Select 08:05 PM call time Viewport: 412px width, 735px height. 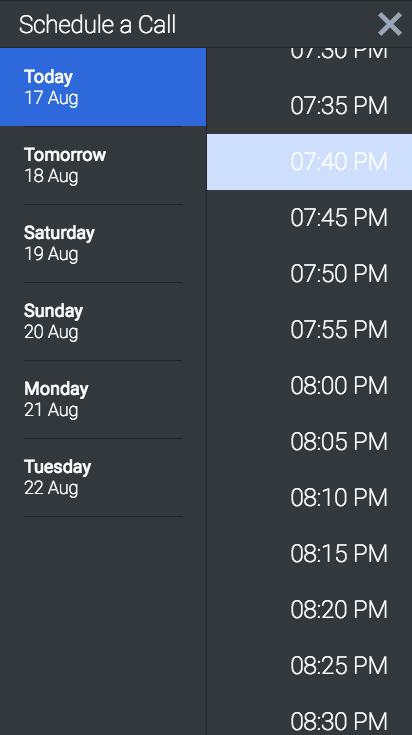coord(309,442)
